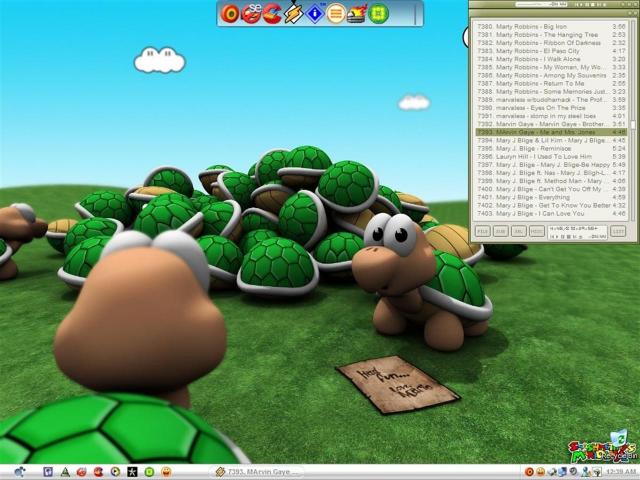Screen dimensions: 640x480
Task: Select track 7387 Return To Me
Action: (551, 83)
